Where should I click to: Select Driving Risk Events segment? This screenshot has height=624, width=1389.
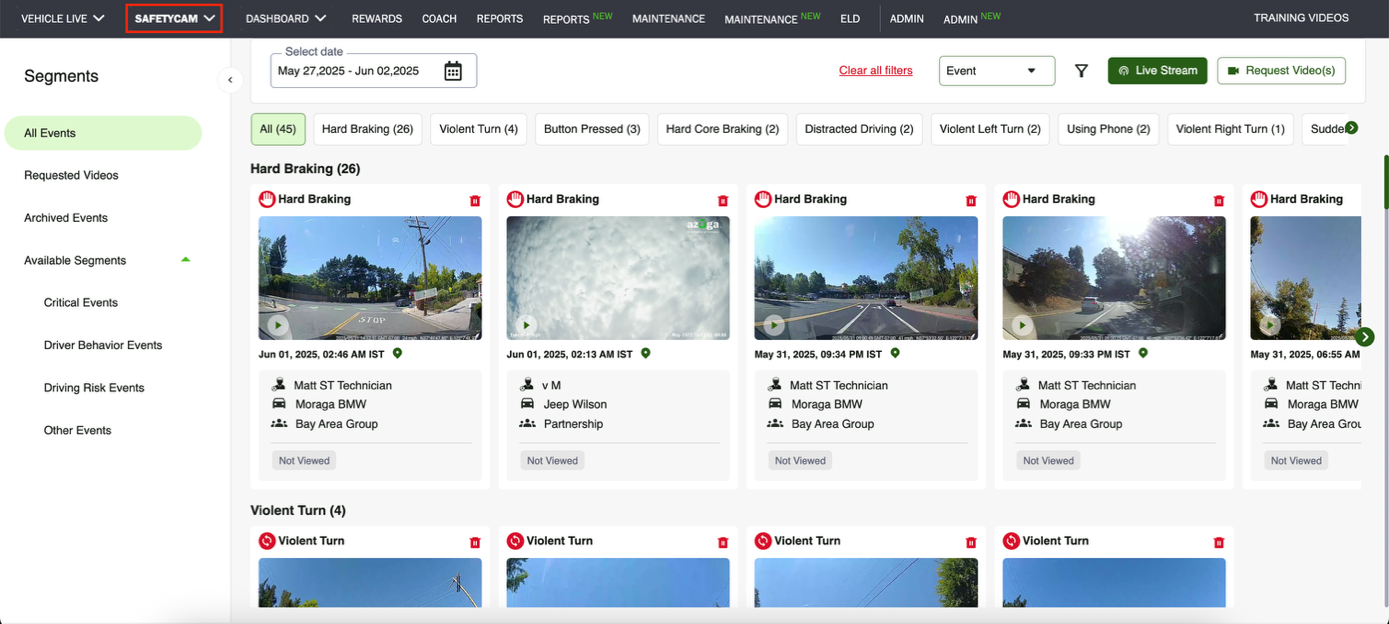click(x=94, y=388)
